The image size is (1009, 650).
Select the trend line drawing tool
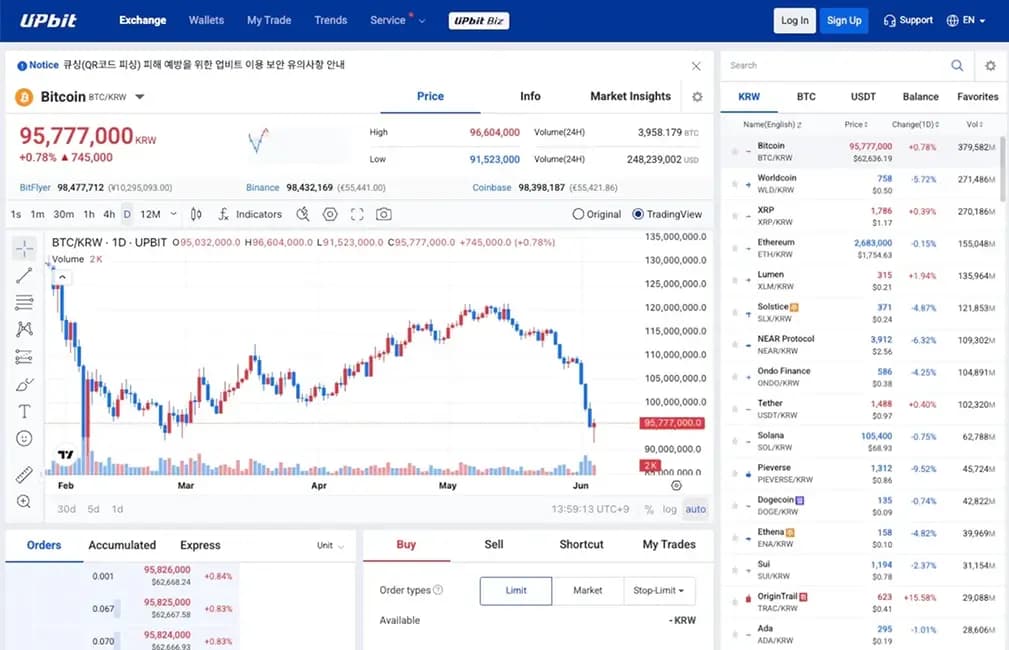tap(24, 275)
